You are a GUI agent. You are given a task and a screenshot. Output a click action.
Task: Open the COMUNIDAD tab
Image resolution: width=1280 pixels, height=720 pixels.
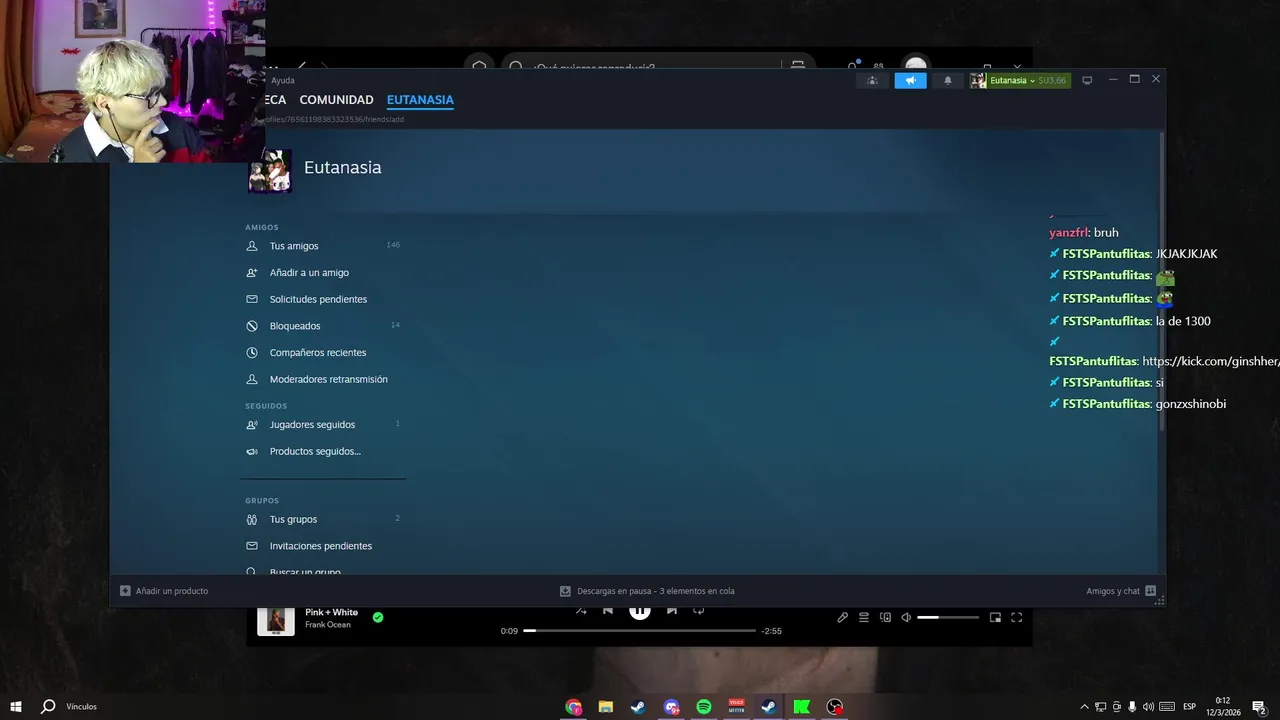coord(336,100)
